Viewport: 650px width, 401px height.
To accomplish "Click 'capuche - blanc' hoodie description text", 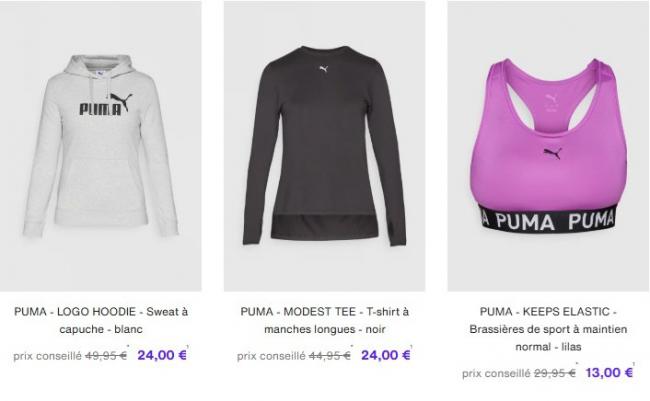I will [101, 329].
